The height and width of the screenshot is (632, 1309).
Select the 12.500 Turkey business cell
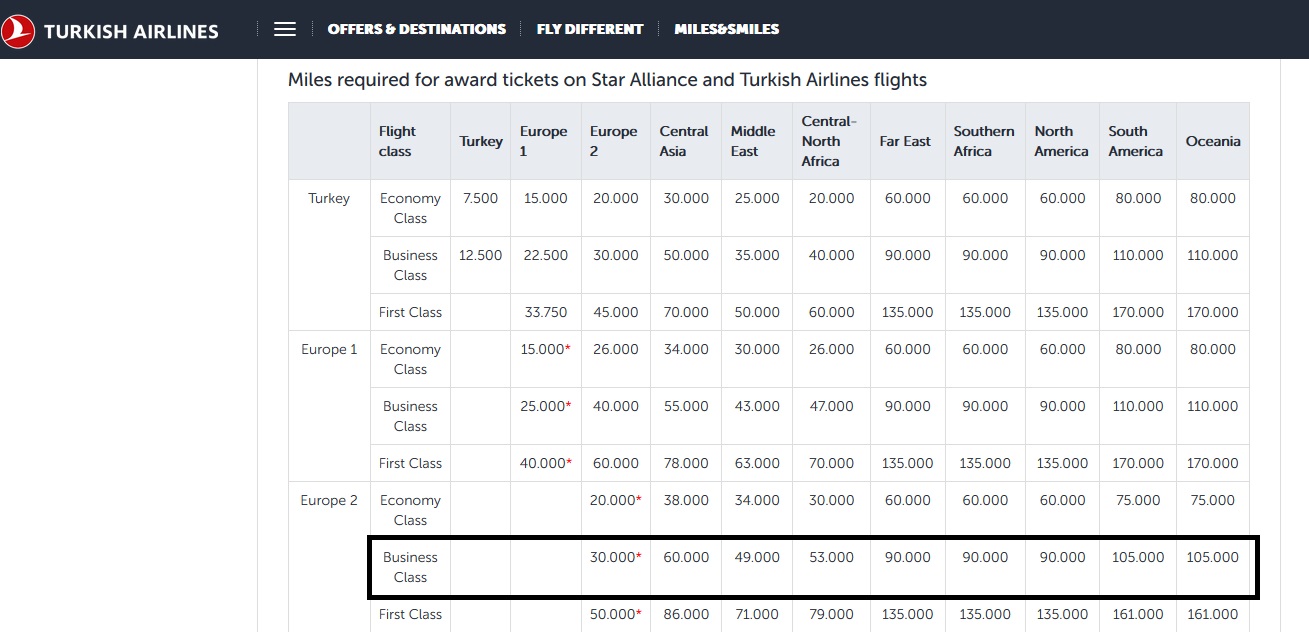coord(480,255)
